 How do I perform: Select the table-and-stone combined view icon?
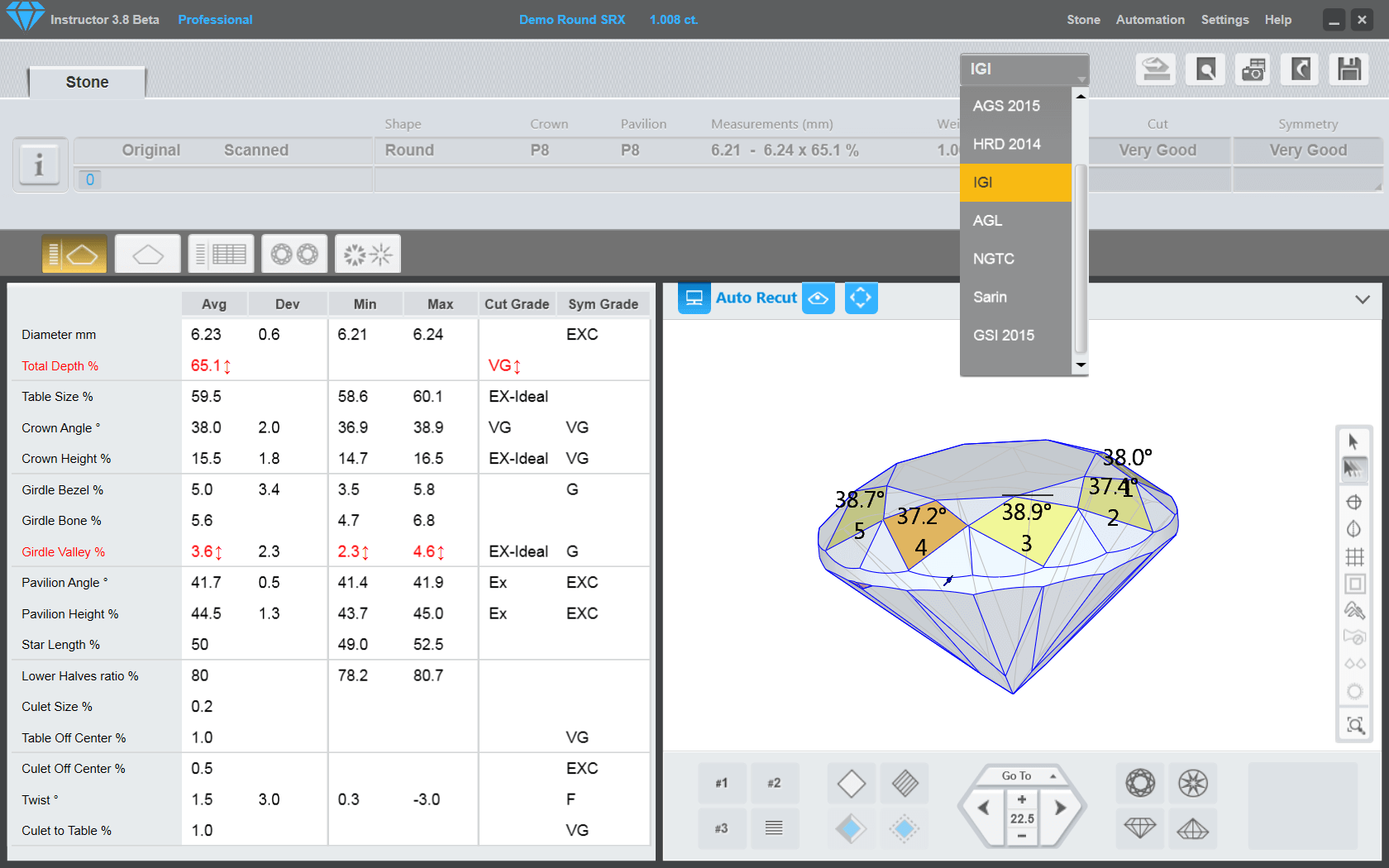point(74,254)
